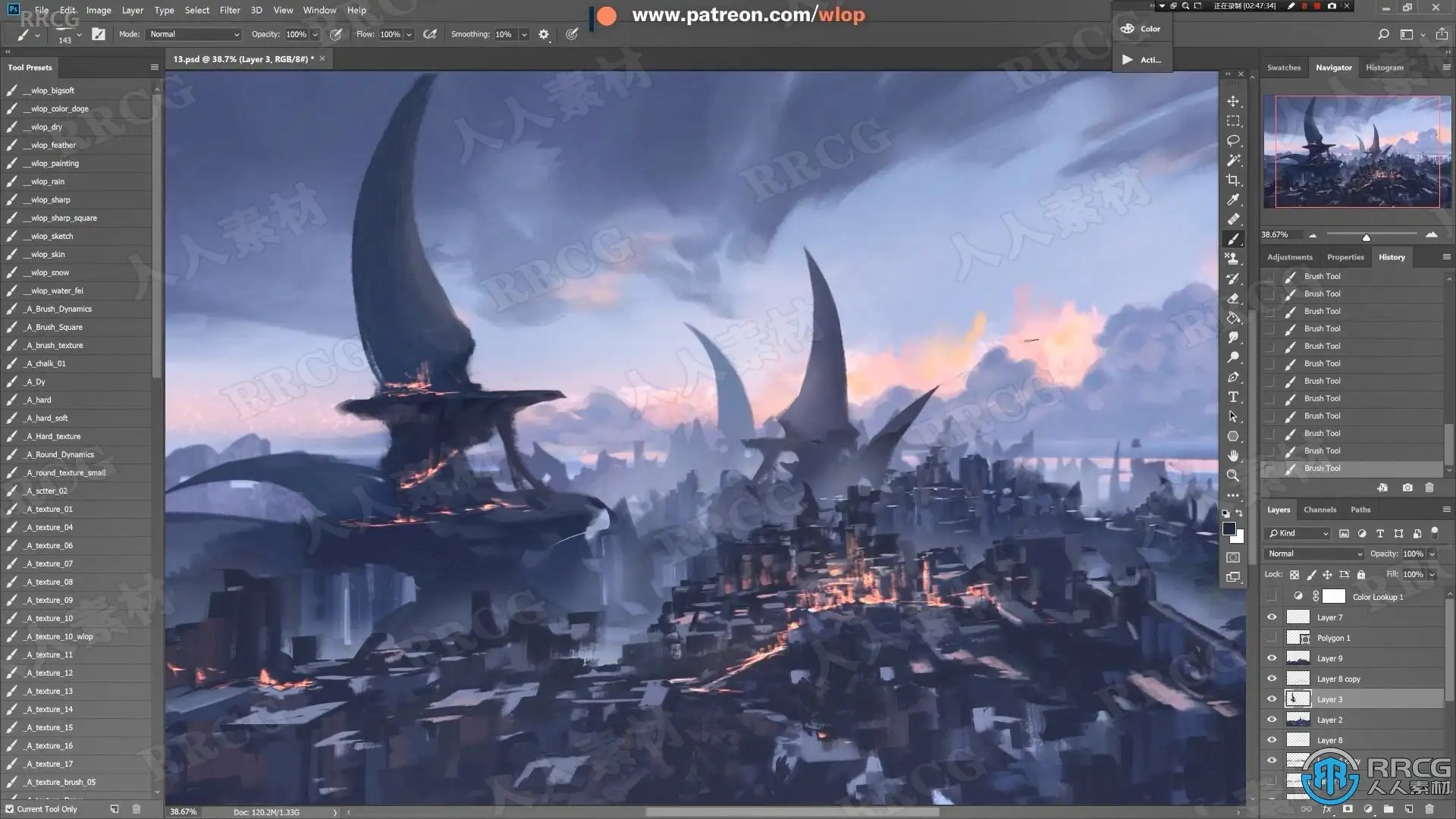Open the layer blend mode dropdown
The width and height of the screenshot is (1456, 819).
pos(1314,554)
